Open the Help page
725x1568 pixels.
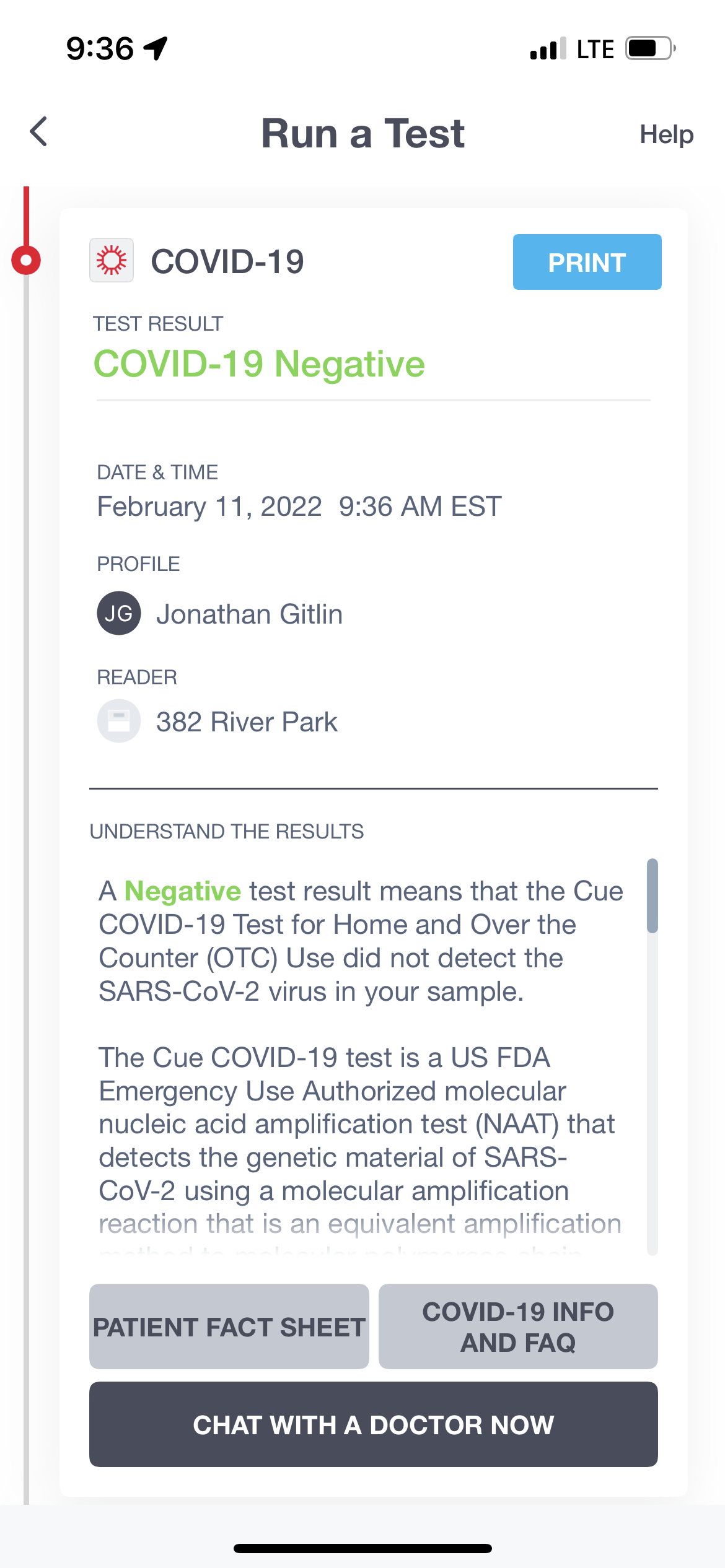[667, 133]
